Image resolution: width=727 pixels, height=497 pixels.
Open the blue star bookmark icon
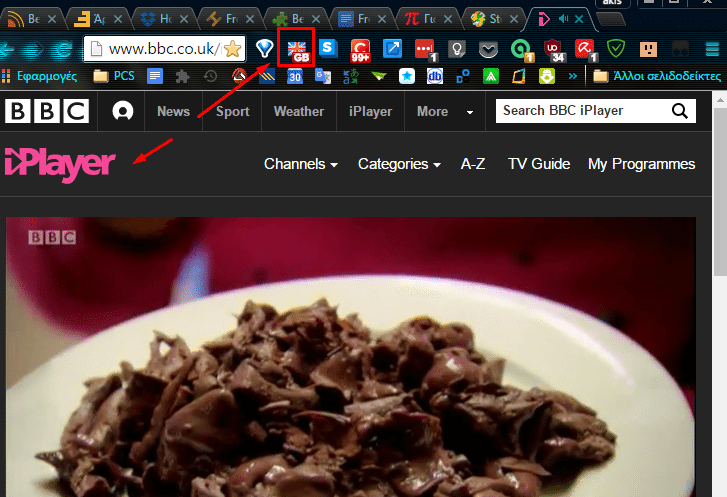pyautogui.click(x=407, y=76)
